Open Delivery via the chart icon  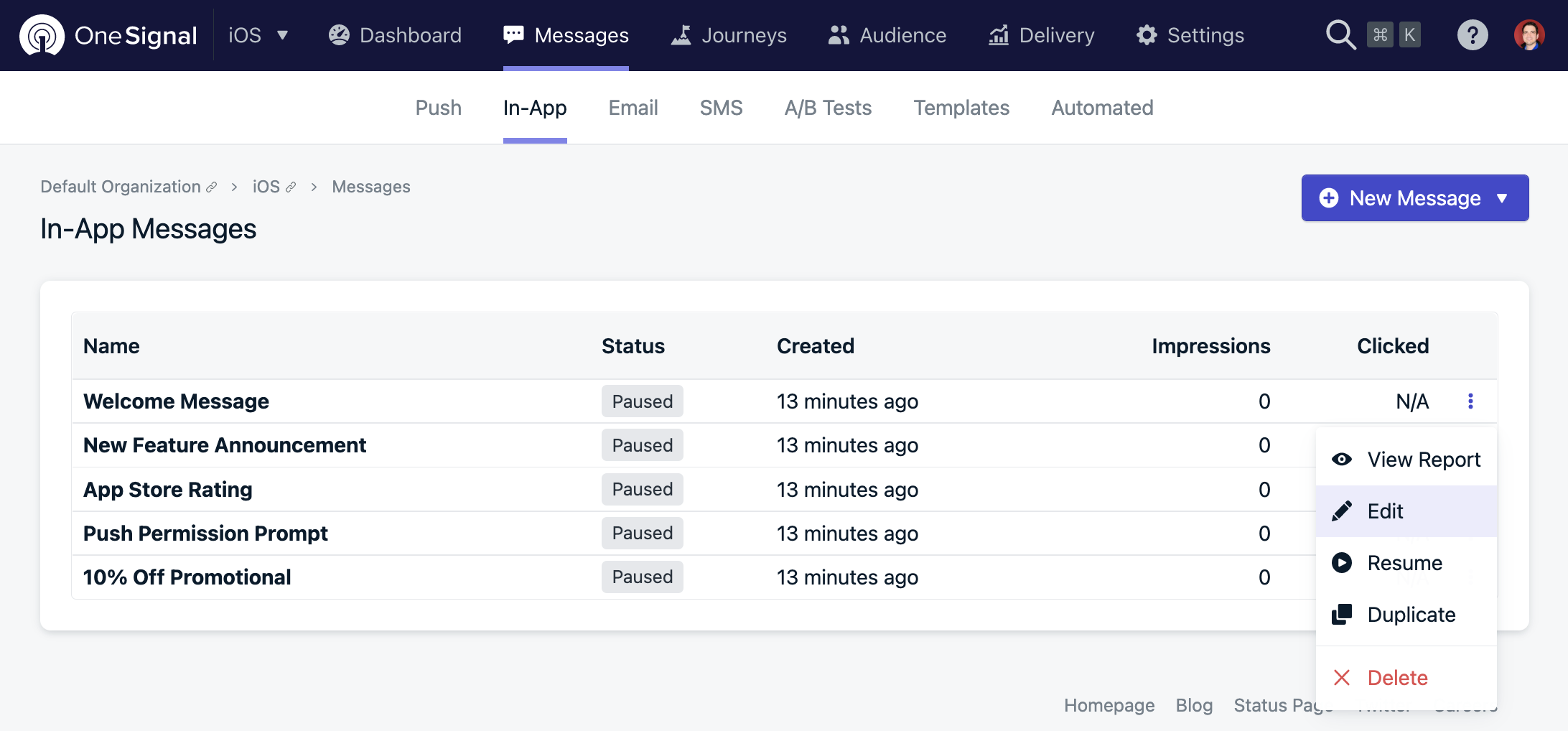click(x=999, y=35)
